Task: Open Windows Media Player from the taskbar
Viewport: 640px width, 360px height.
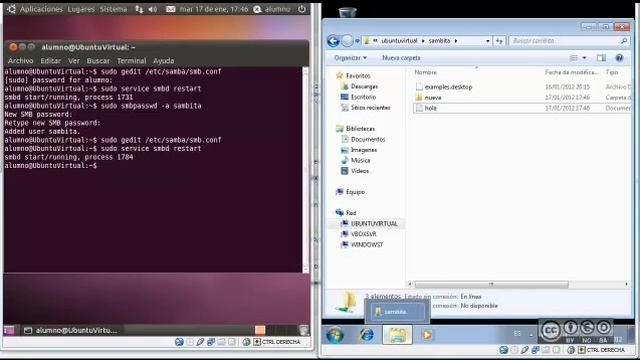Action: point(427,335)
